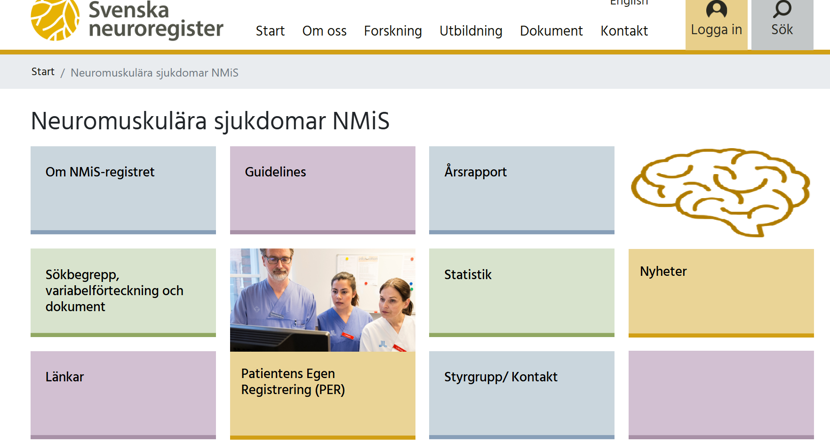830x440 pixels.
Task: Select Kontakt in the navigation bar
Action: pos(624,31)
